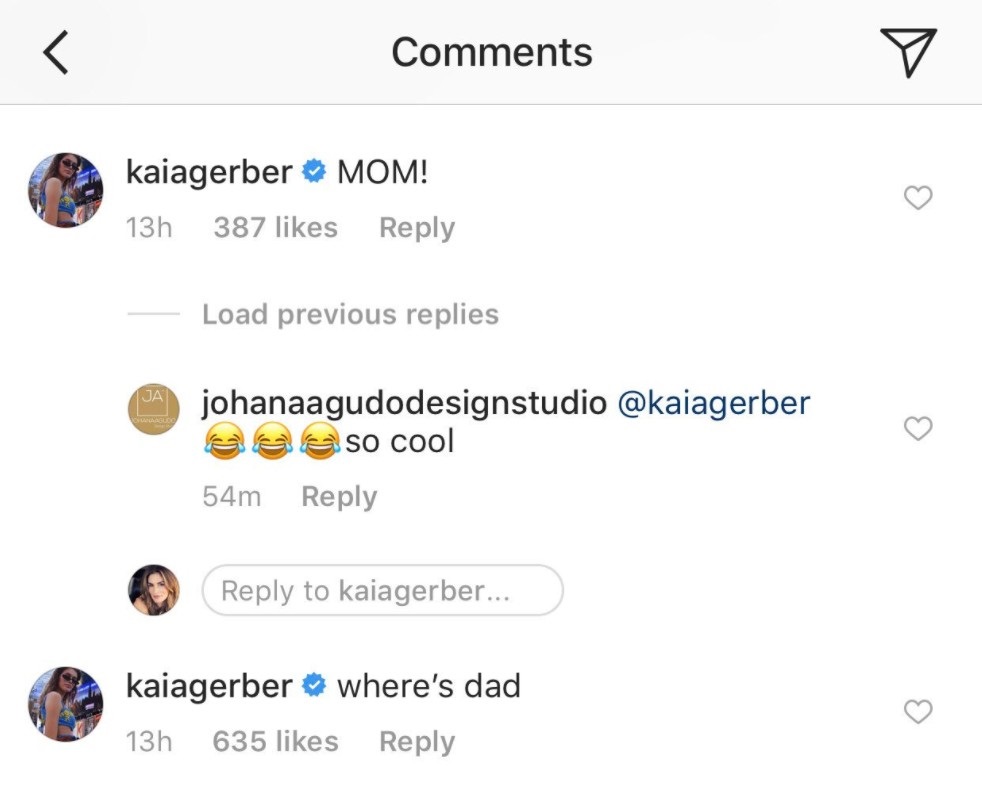Expand Load previous replies

350,314
